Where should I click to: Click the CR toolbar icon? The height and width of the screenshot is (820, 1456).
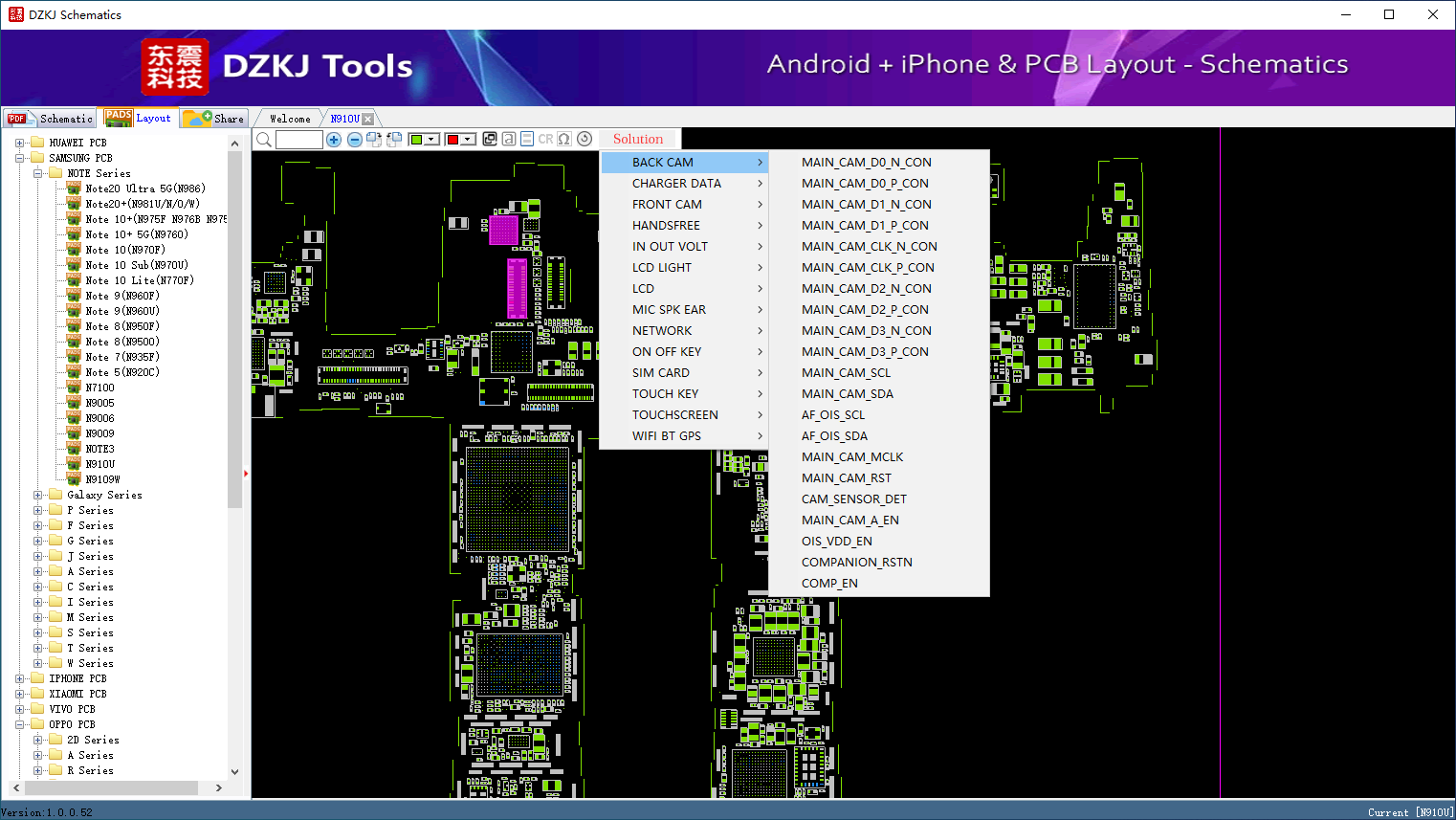click(545, 139)
